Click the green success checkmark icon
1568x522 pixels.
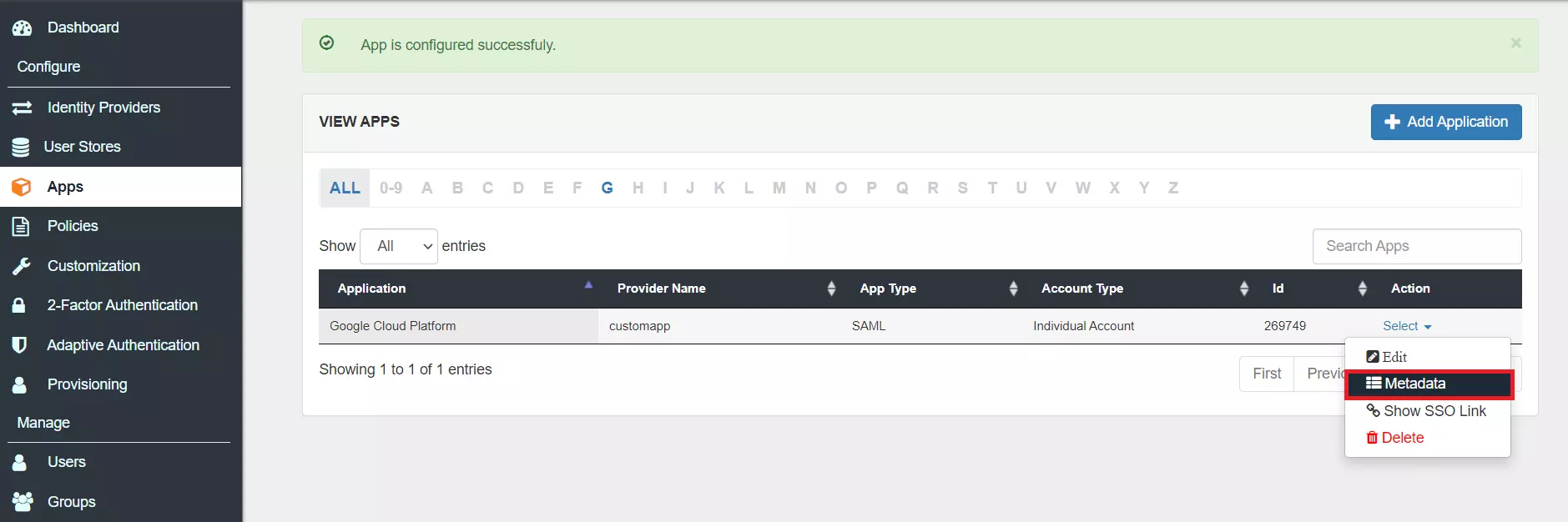[x=327, y=43]
